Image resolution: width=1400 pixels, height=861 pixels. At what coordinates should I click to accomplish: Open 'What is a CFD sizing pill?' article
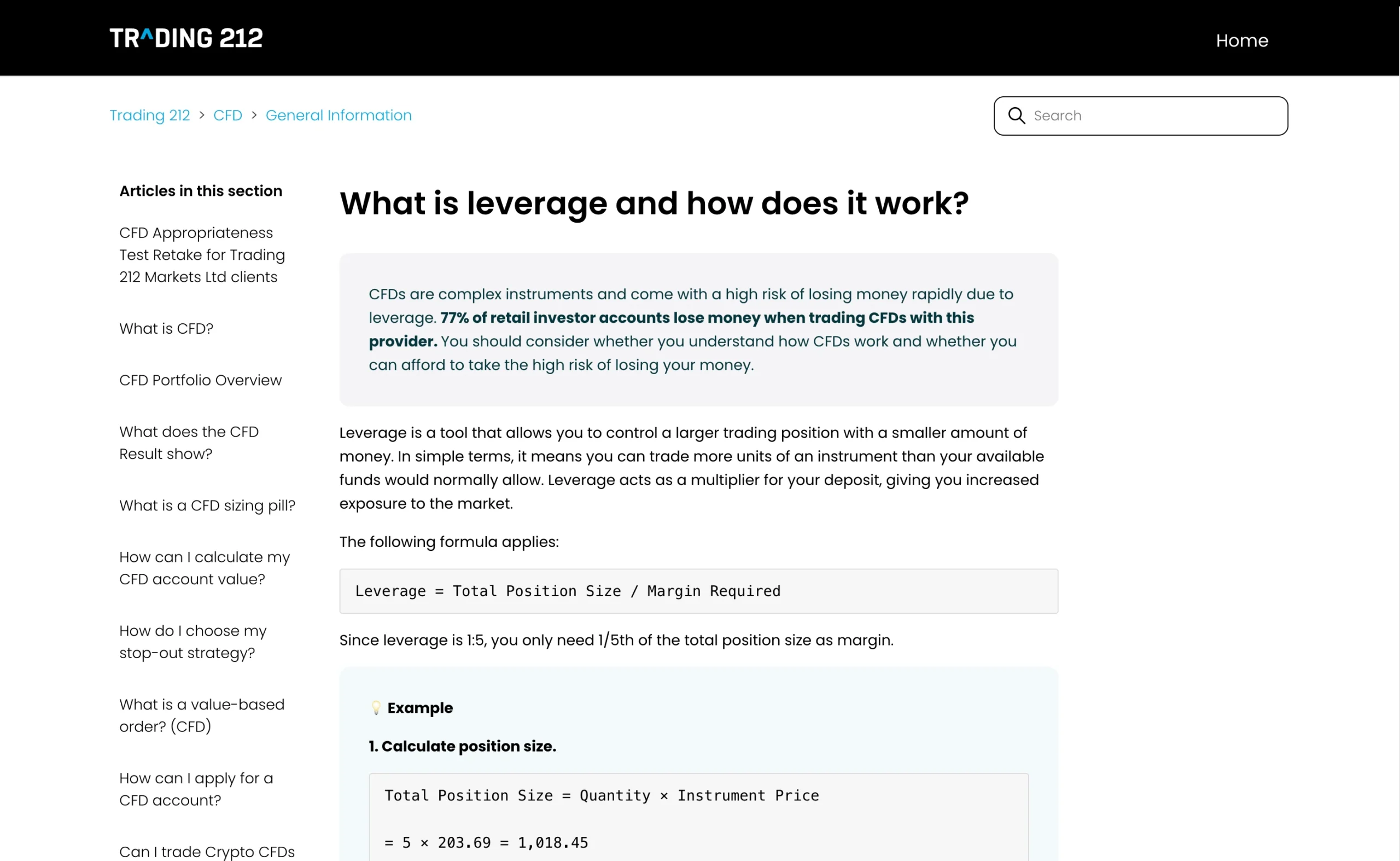pyautogui.click(x=207, y=505)
